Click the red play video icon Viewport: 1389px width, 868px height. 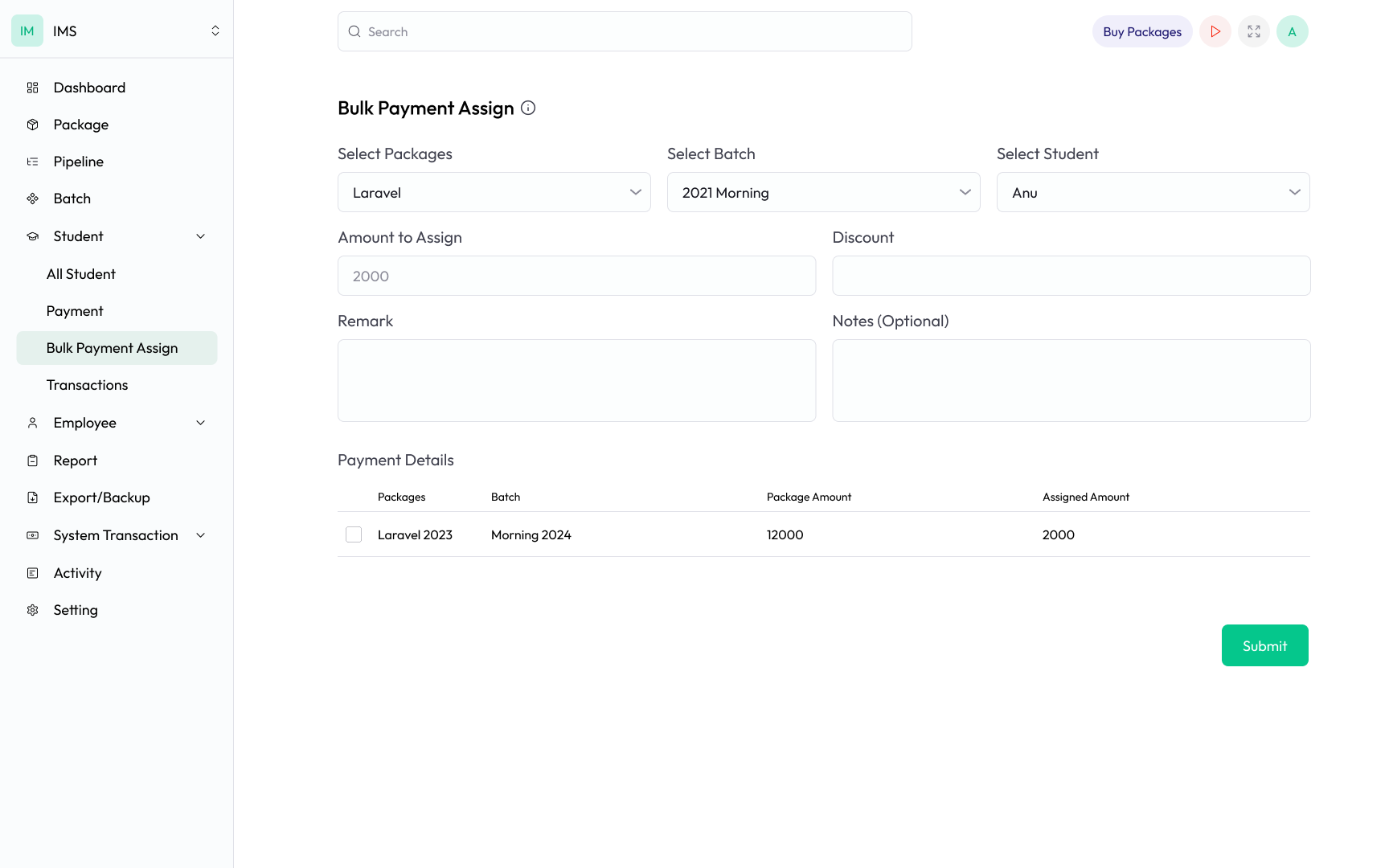click(1215, 31)
